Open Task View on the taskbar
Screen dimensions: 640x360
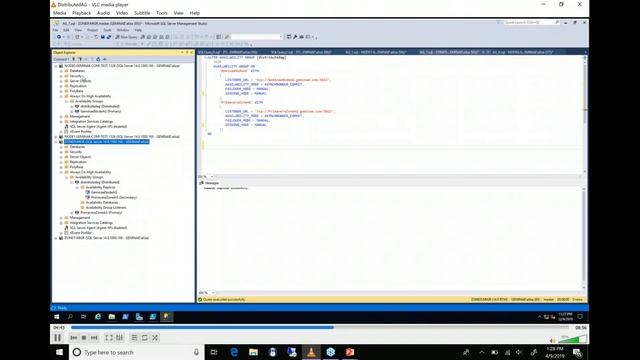214,352
